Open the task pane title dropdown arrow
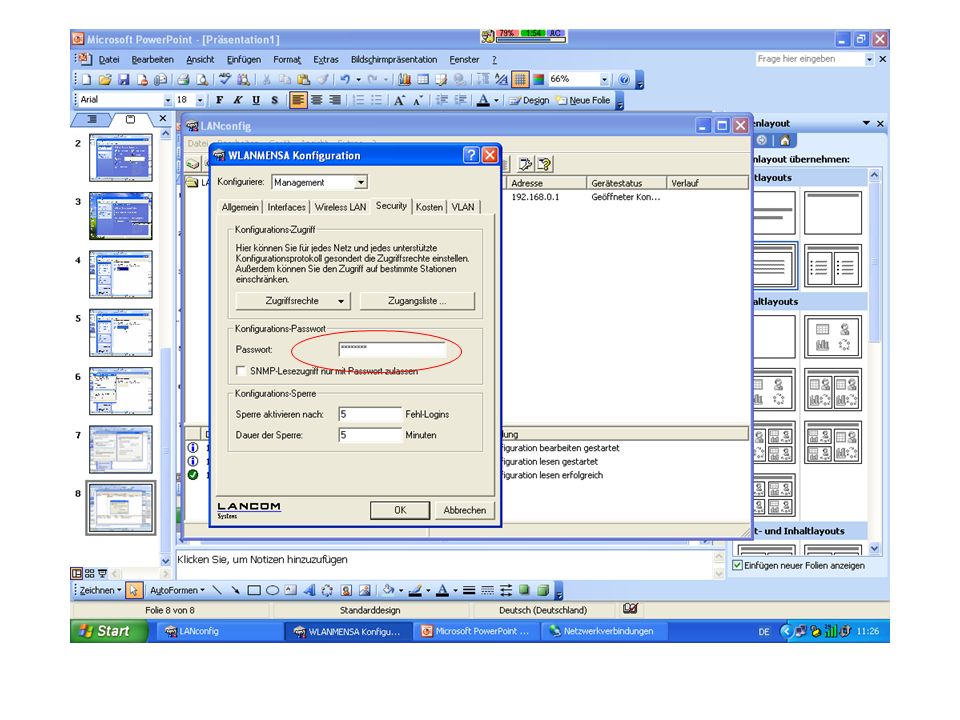 pos(866,123)
